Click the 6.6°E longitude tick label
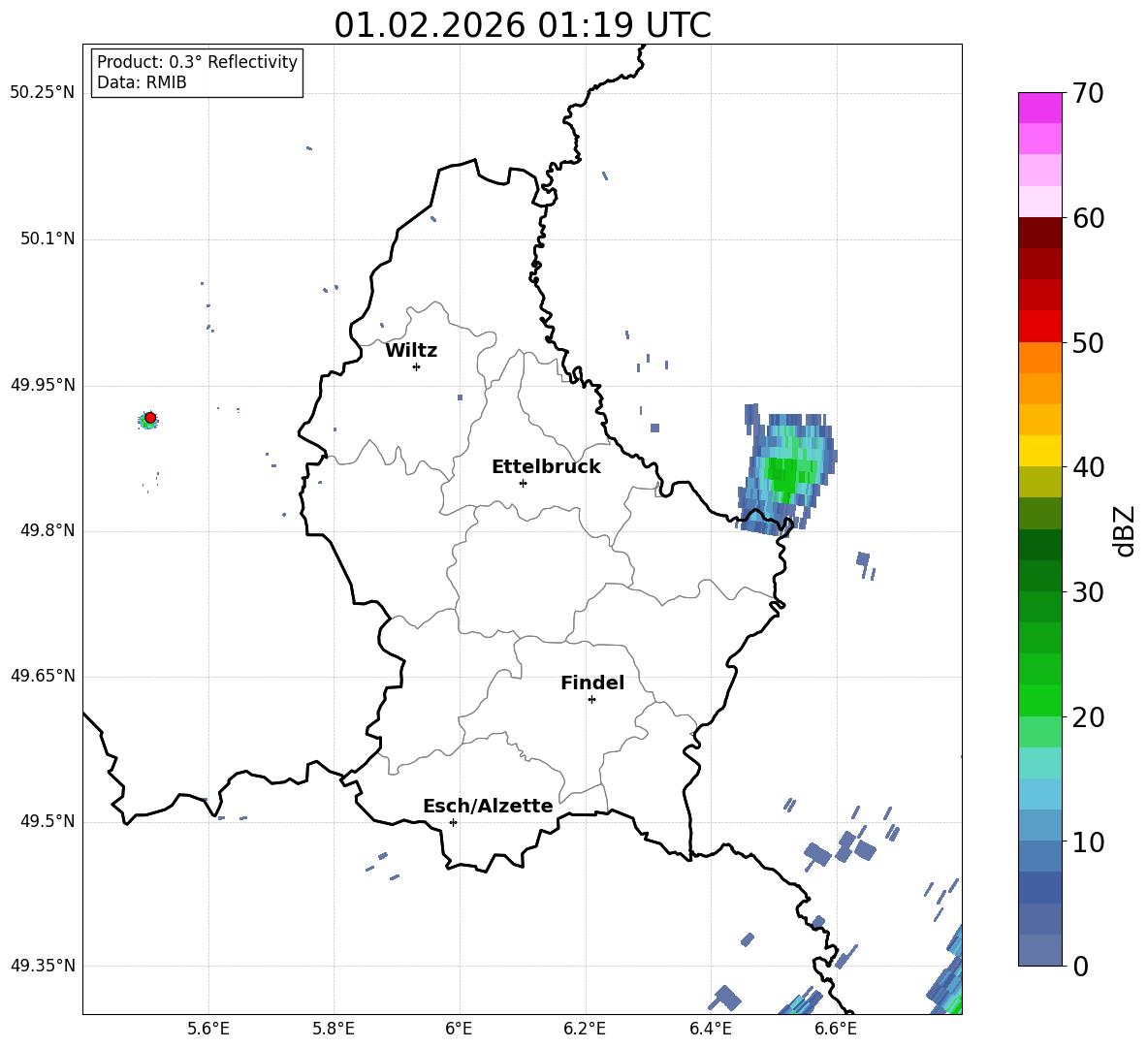The height and width of the screenshot is (1048, 1148). pos(836,1029)
